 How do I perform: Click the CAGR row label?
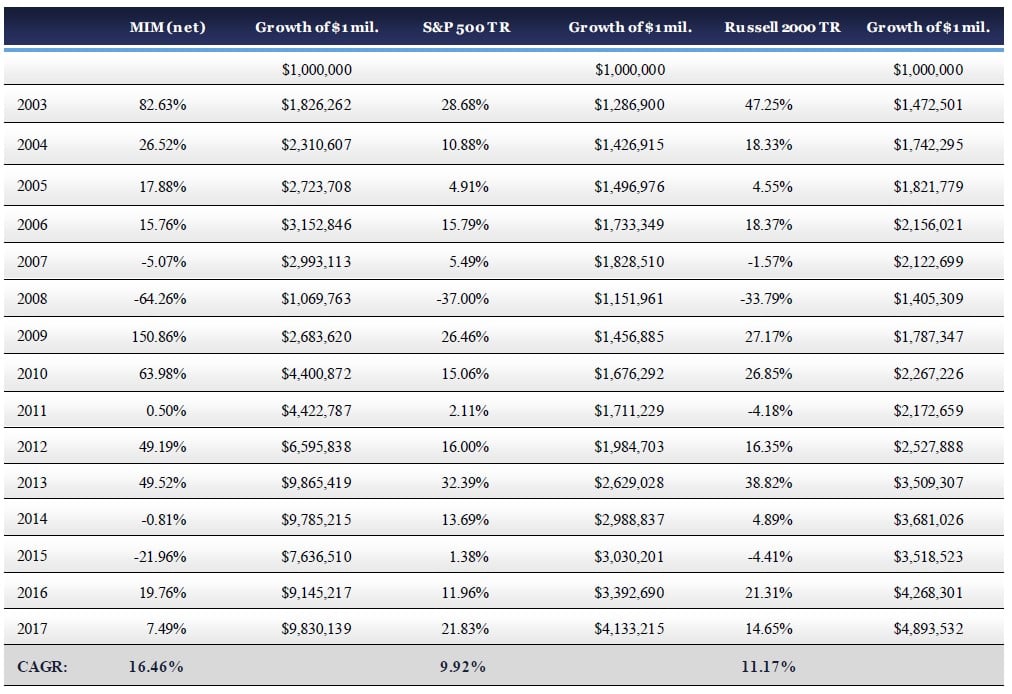click(42, 666)
